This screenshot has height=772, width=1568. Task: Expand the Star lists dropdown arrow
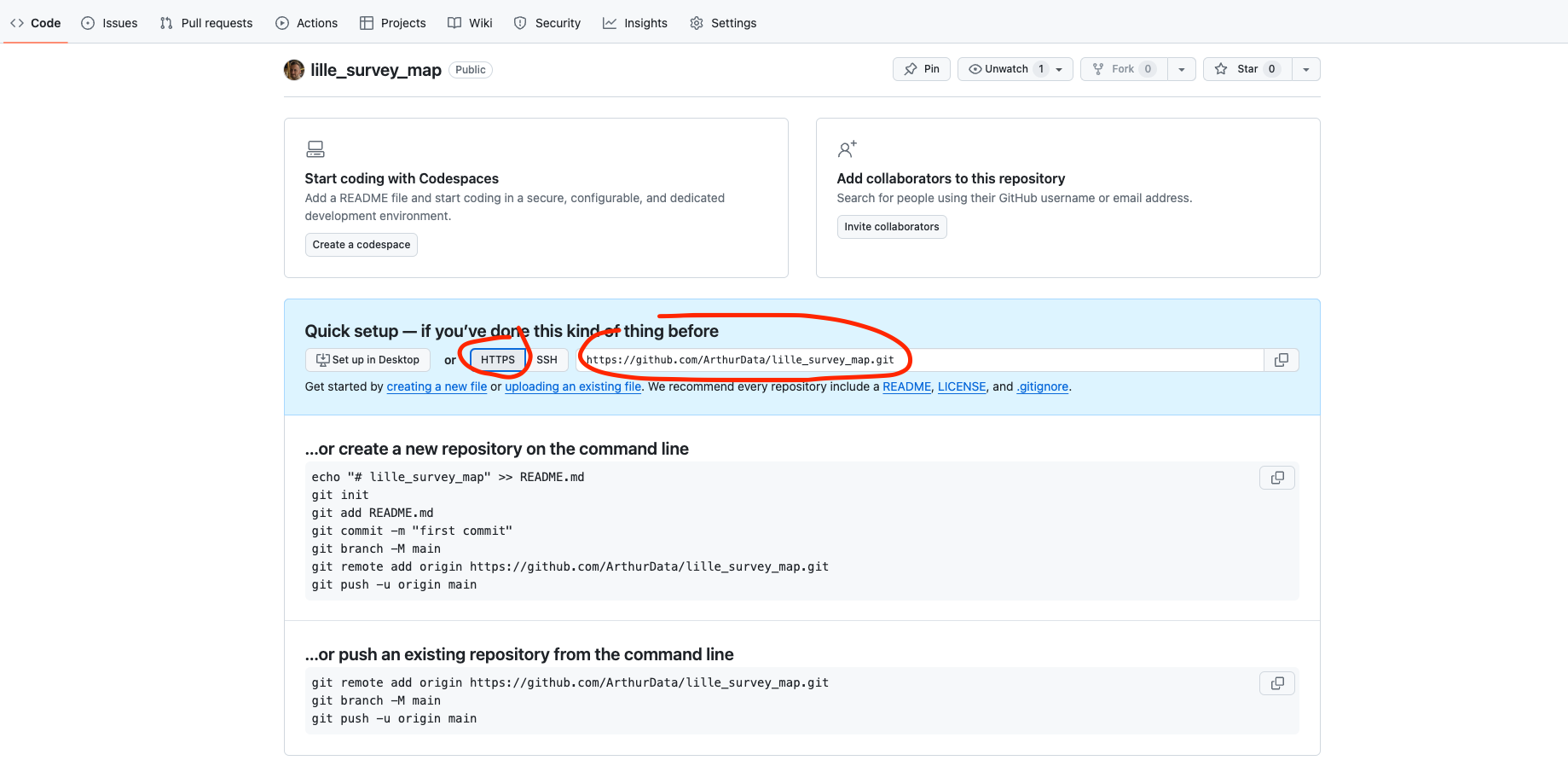1306,69
